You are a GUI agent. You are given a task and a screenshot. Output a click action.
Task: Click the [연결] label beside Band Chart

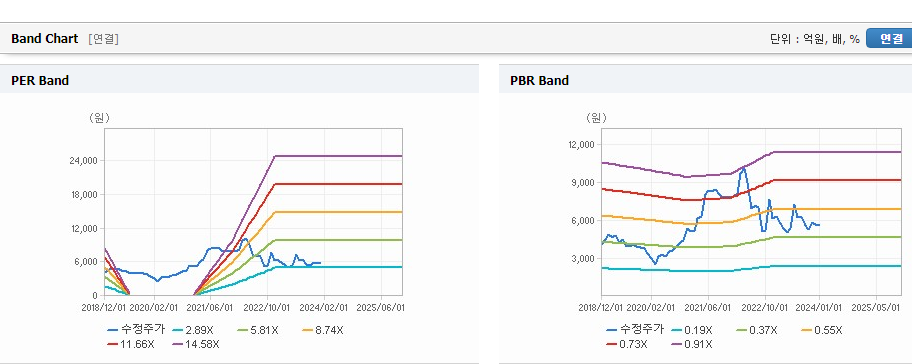coord(104,39)
